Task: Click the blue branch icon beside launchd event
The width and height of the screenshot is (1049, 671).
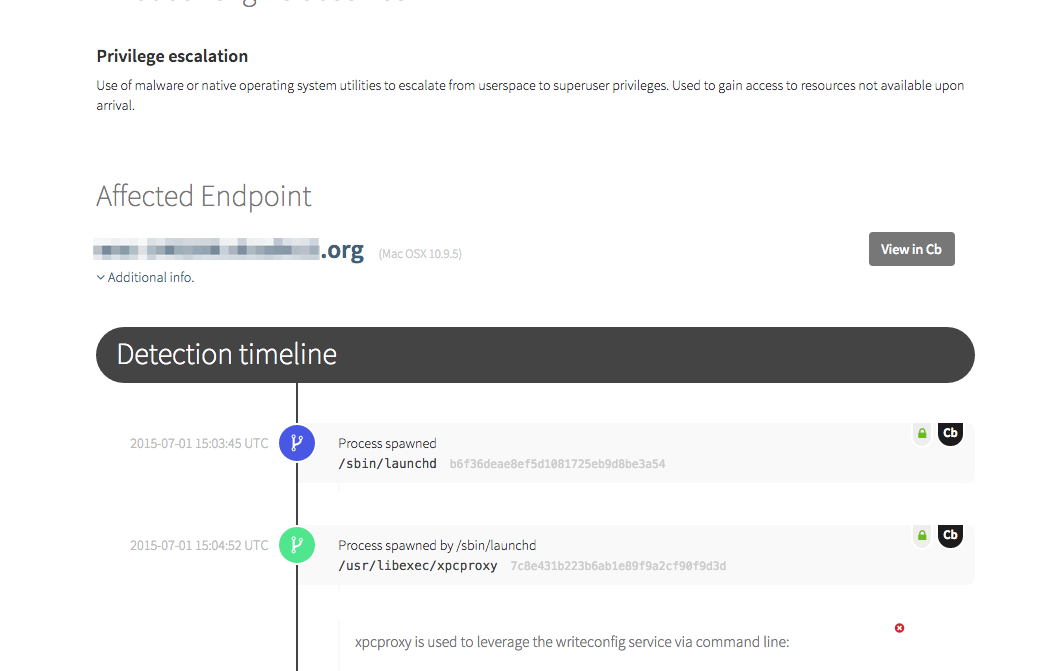Action: point(297,443)
